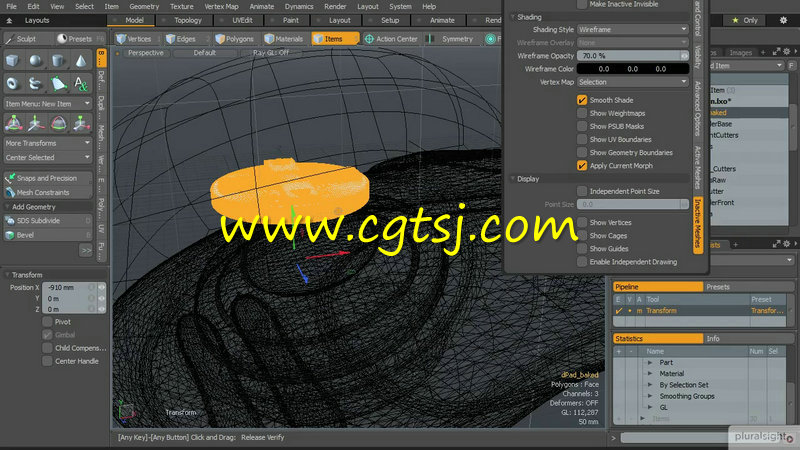This screenshot has width=800, height=450.
Task: Expand the Material statistics row
Action: coord(650,373)
